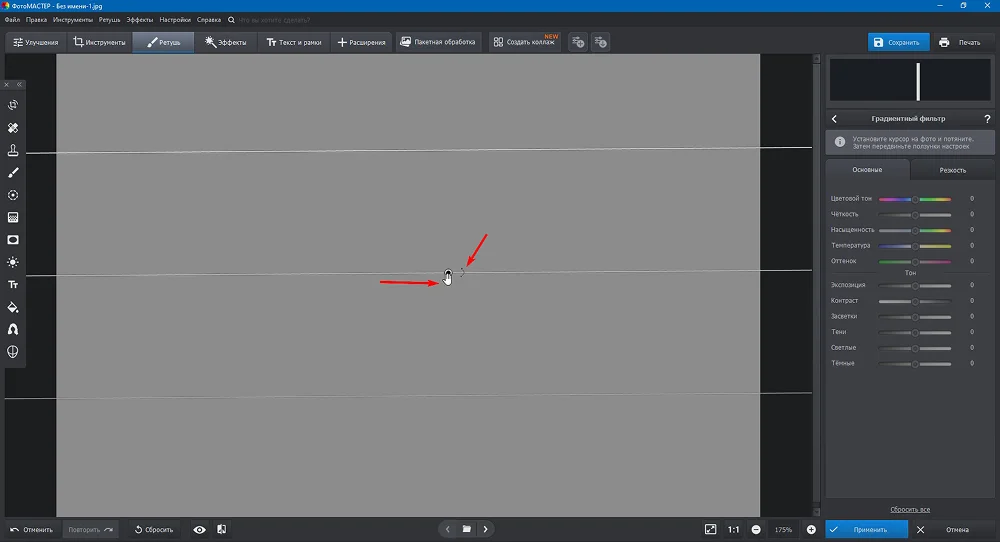The image size is (1000, 542).
Task: Zoom out with minus button
Action: tap(756, 529)
